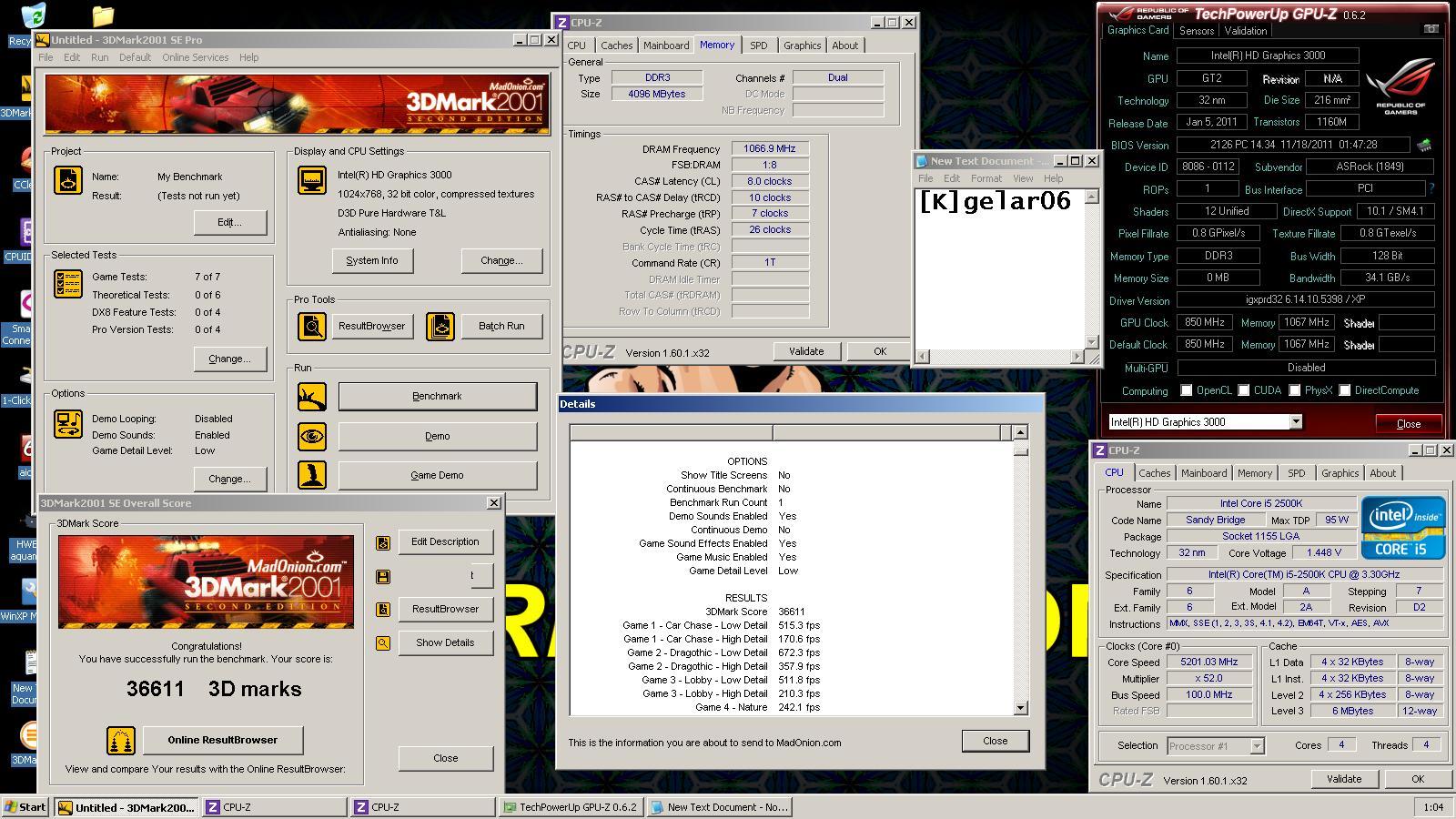Click the Benchmark button
The height and width of the screenshot is (819, 1456).
(438, 397)
